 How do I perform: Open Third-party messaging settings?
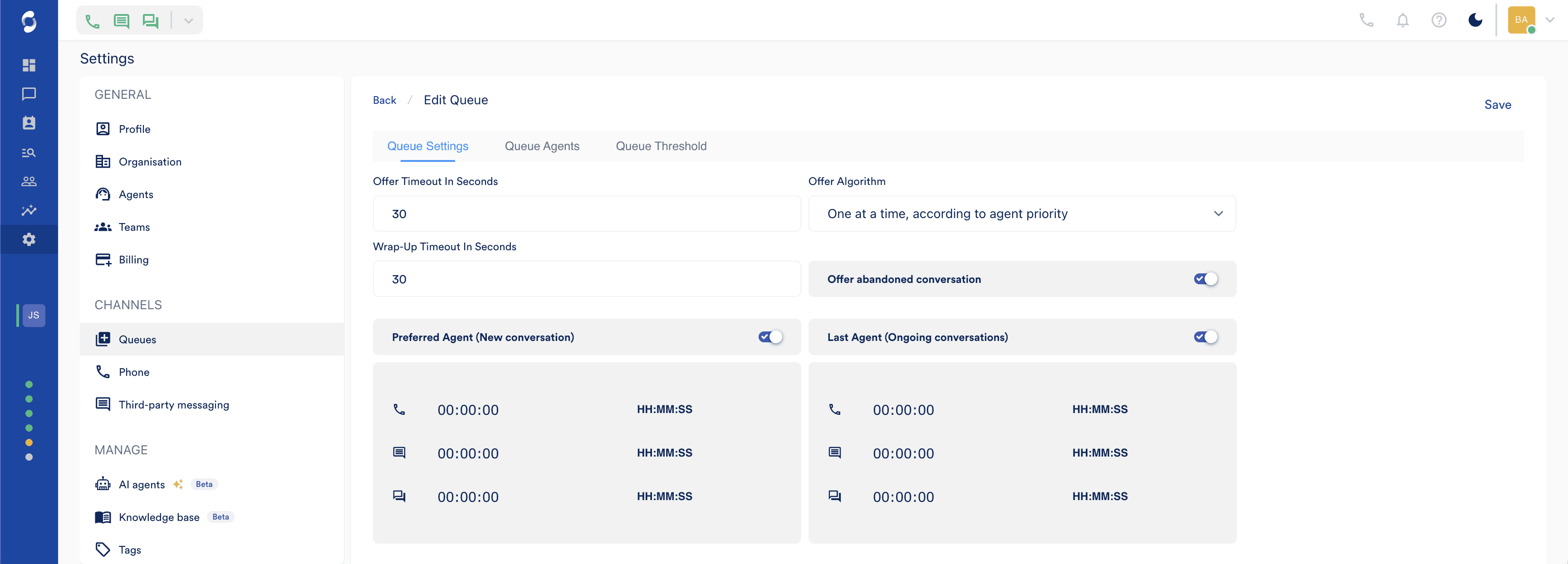click(212, 405)
